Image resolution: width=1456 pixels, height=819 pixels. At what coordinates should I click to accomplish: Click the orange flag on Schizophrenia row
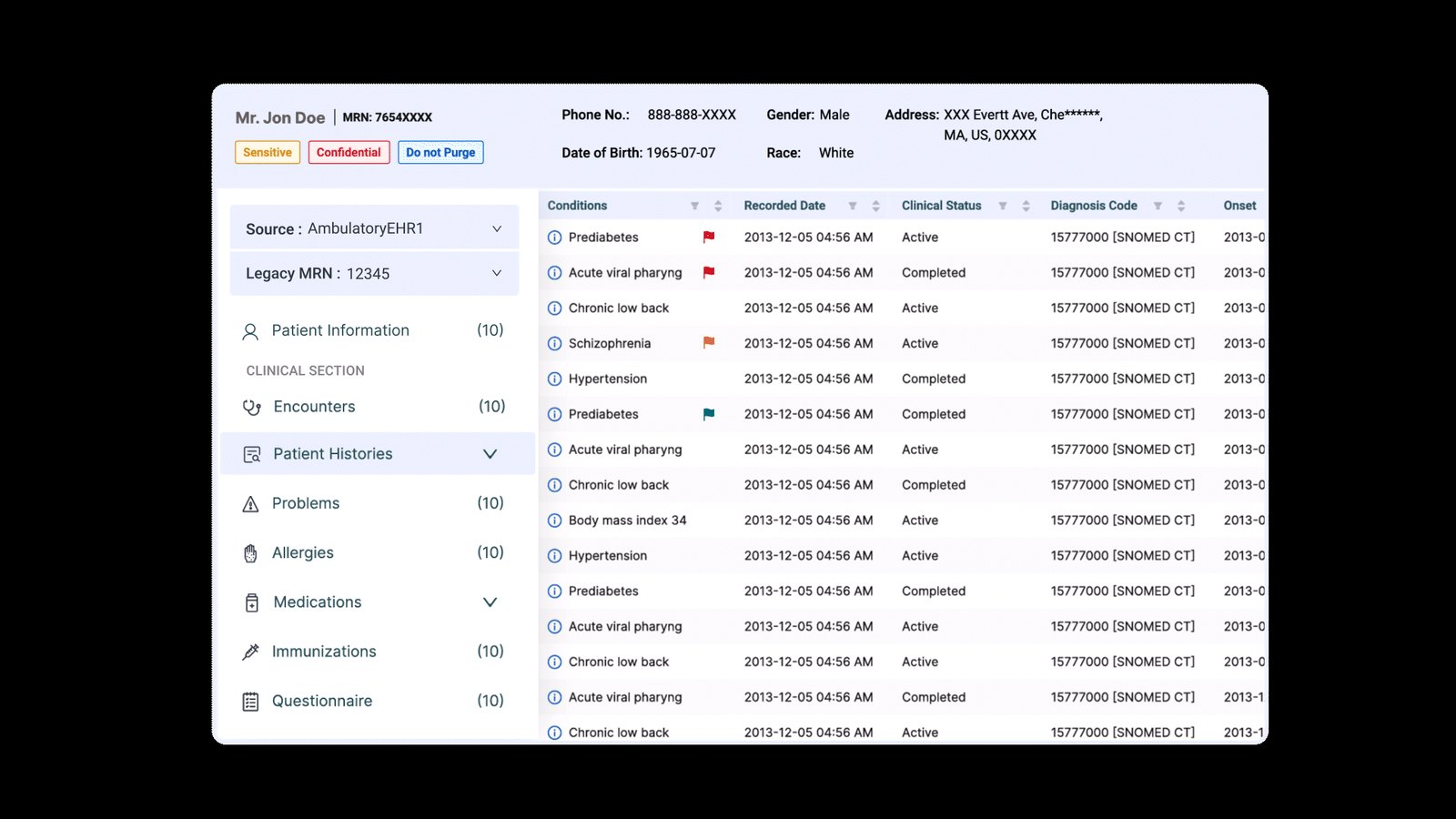[709, 343]
